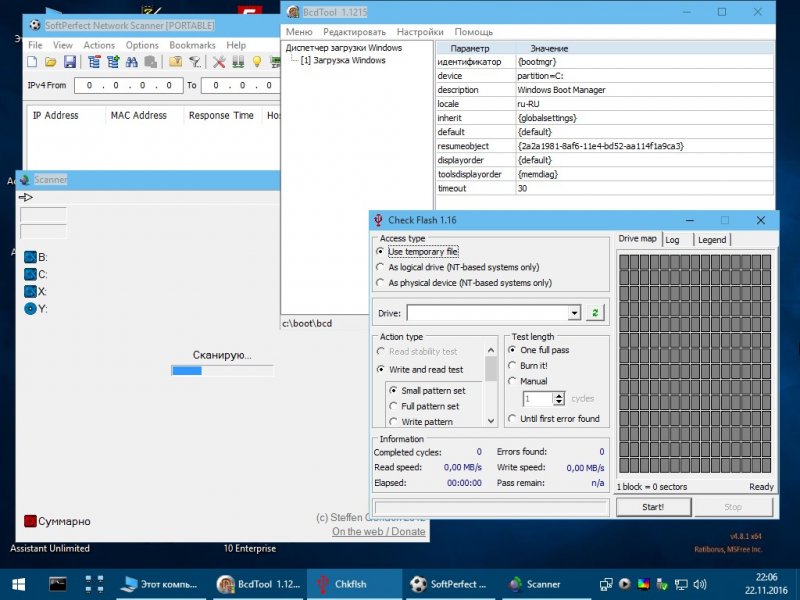Image resolution: width=800 pixels, height=600 pixels.
Task: Switch to BcdTool from the taskbar
Action: [259, 584]
